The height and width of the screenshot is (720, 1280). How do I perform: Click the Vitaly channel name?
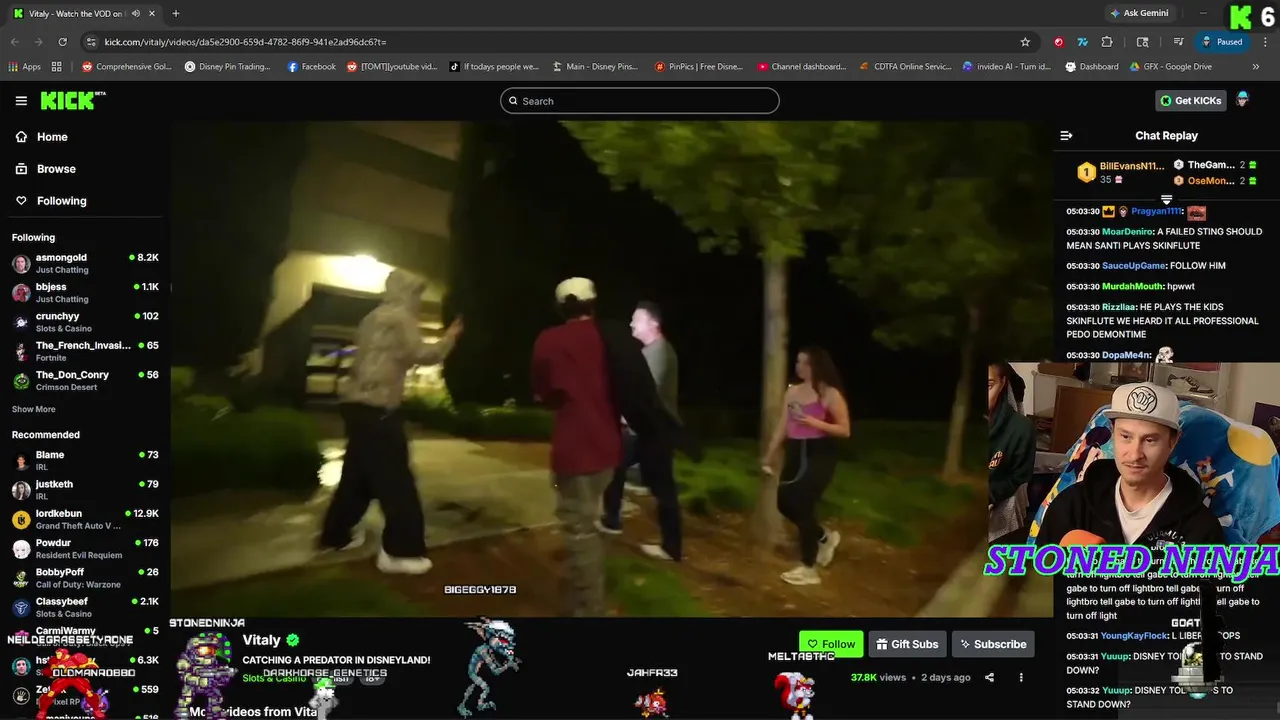262,640
